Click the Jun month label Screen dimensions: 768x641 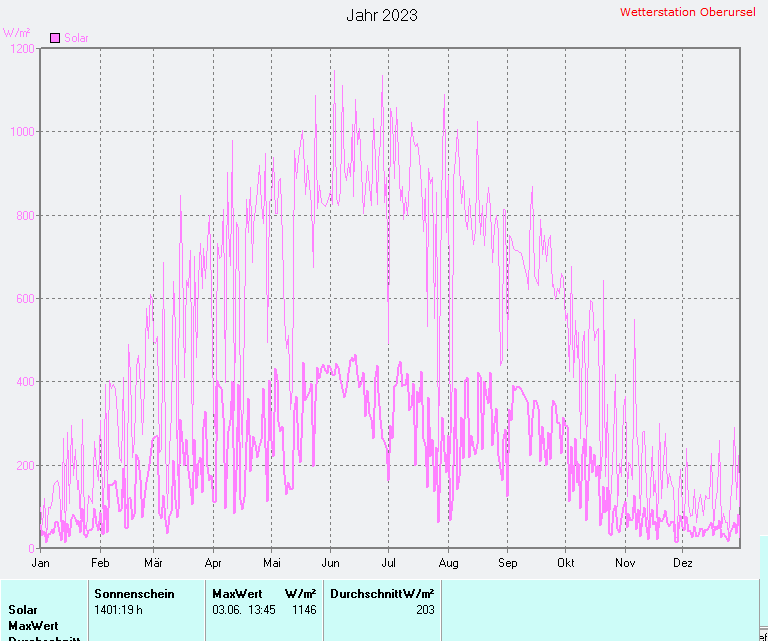331,563
